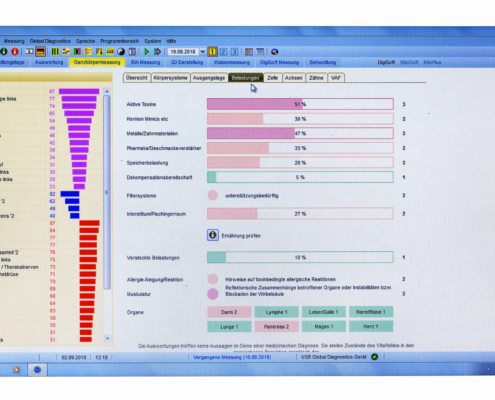
Task: Open the BIA Messung section
Action: (x=145, y=62)
